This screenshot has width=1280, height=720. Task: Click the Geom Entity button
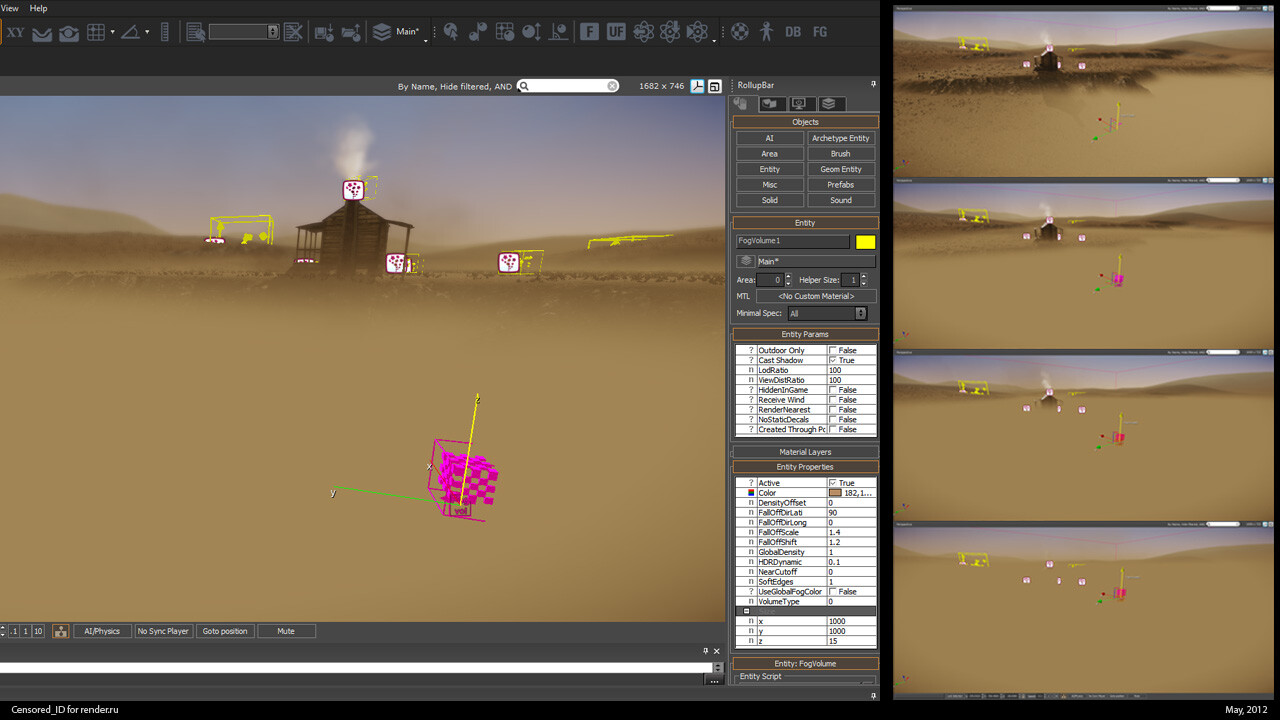(x=841, y=169)
